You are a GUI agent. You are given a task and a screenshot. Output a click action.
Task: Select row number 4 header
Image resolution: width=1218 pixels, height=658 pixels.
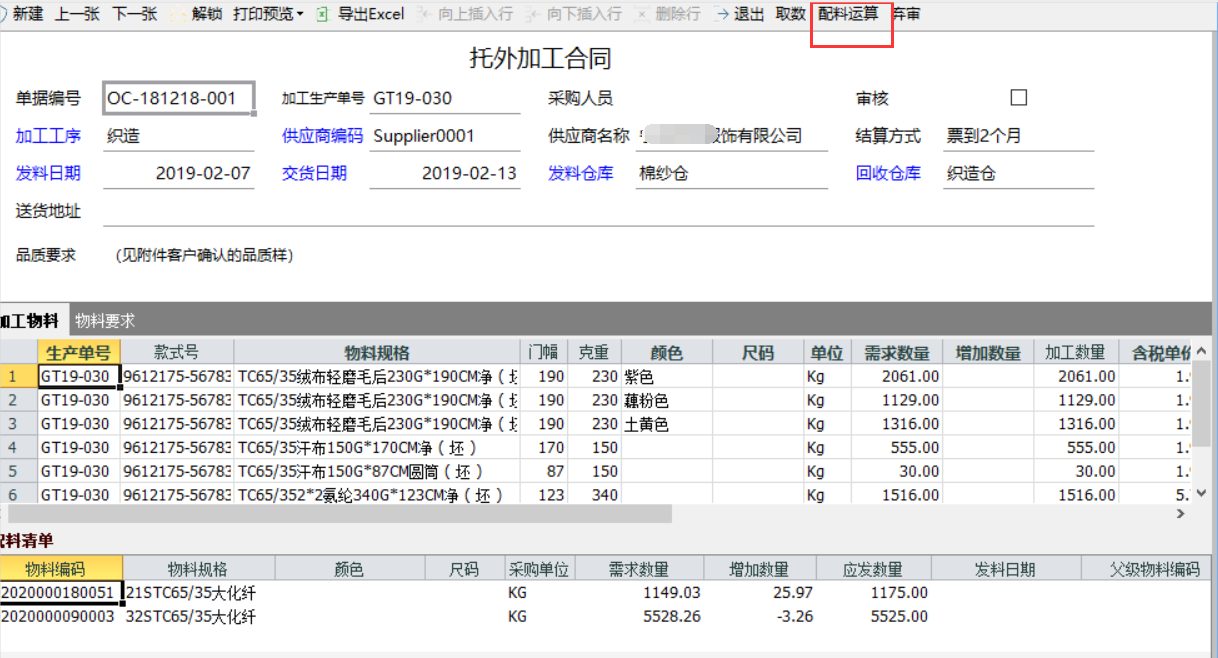[19, 447]
